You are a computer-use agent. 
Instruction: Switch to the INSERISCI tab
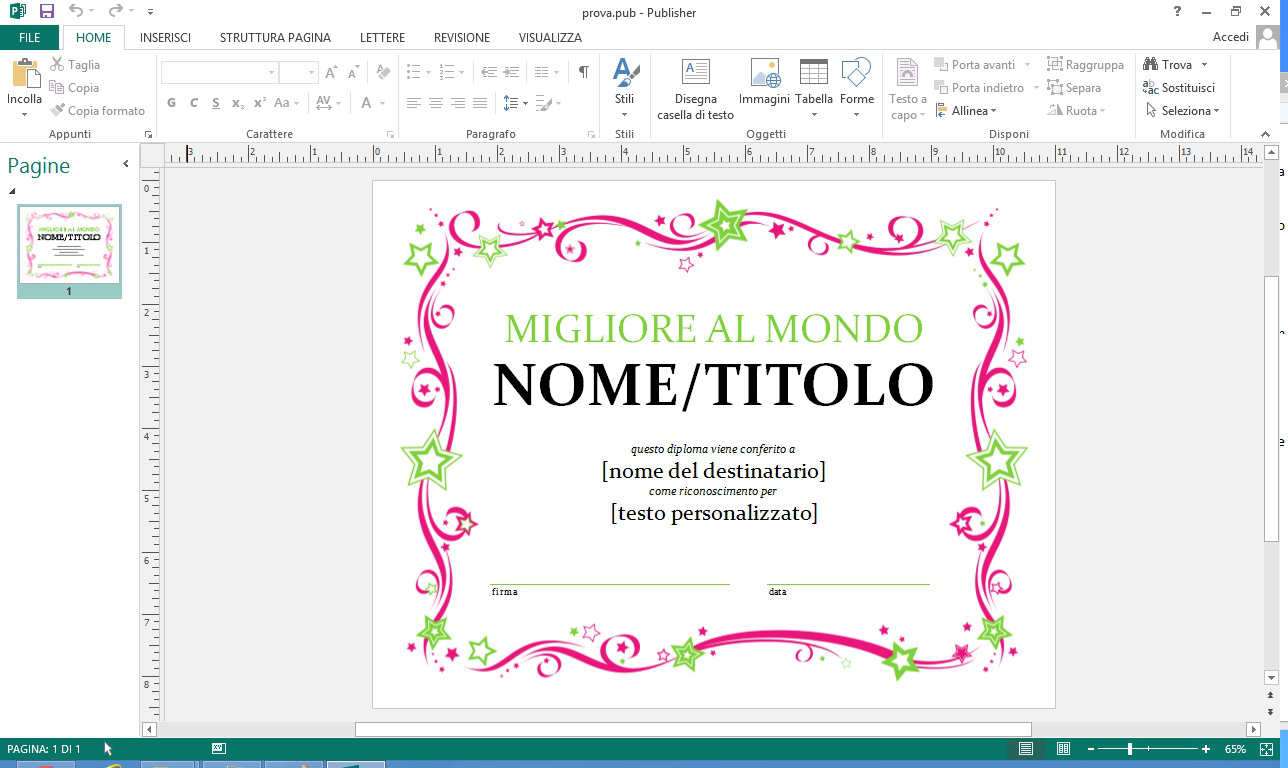165,37
